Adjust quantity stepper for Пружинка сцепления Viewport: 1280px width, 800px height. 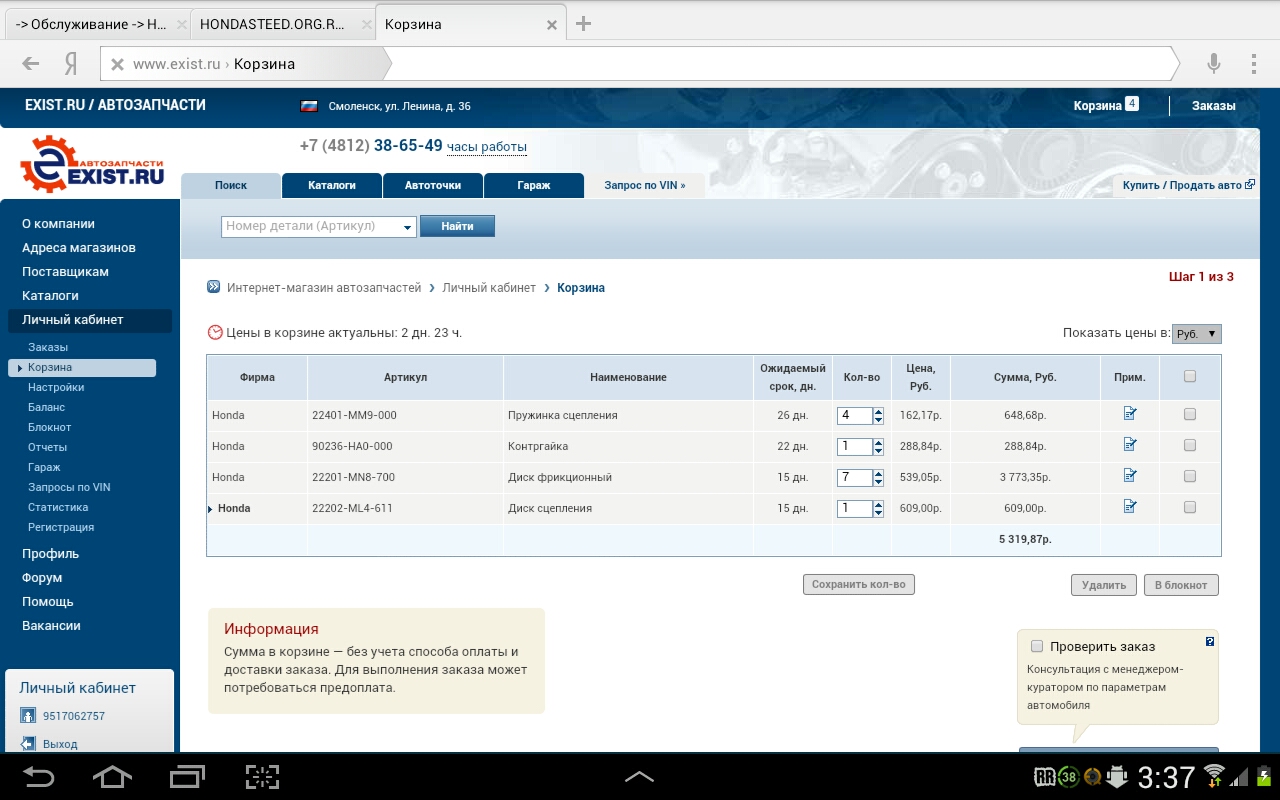878,416
